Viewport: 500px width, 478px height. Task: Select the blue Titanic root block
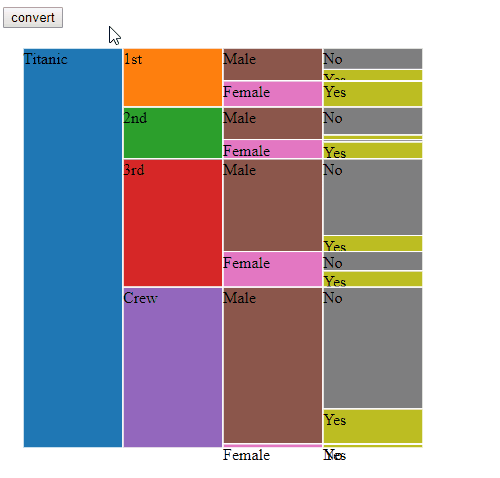pyautogui.click(x=73, y=248)
